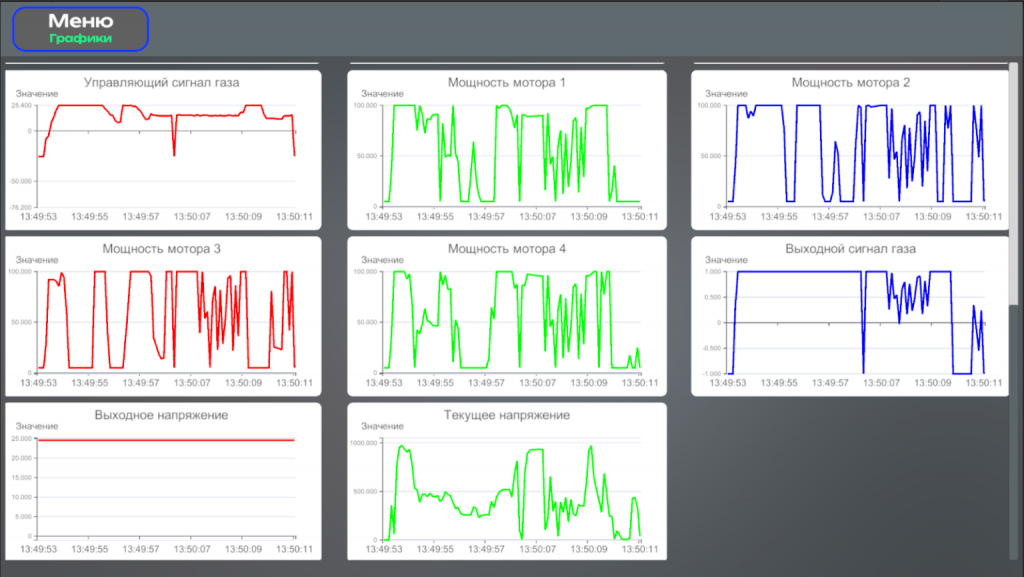The height and width of the screenshot is (577, 1024).
Task: Click the Мощность мотора 4 chart plot
Action: coord(510,320)
